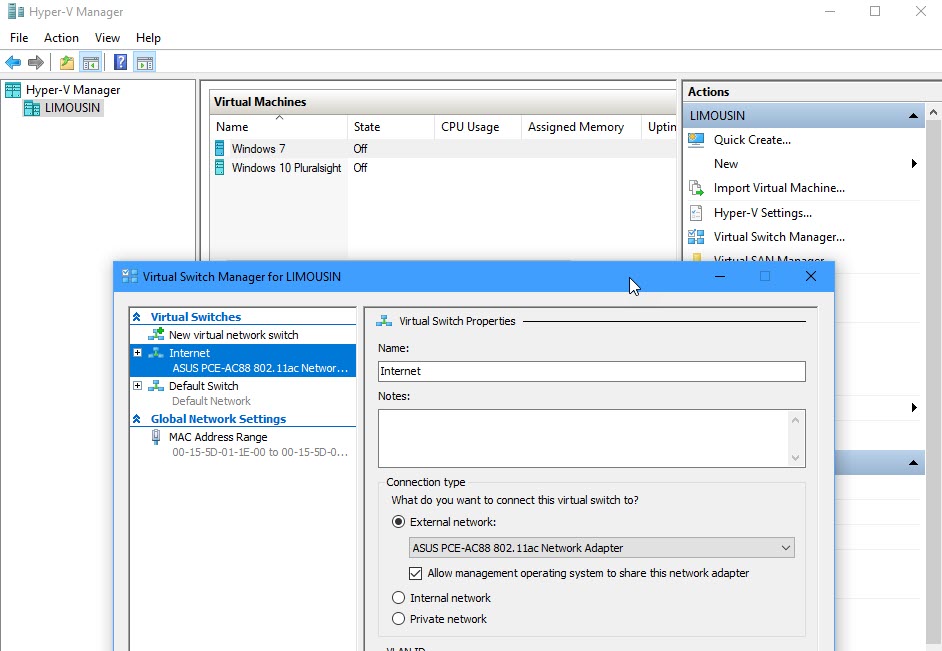Select the Internal network radio button
Image resolution: width=942 pixels, height=651 pixels.
pos(399,598)
